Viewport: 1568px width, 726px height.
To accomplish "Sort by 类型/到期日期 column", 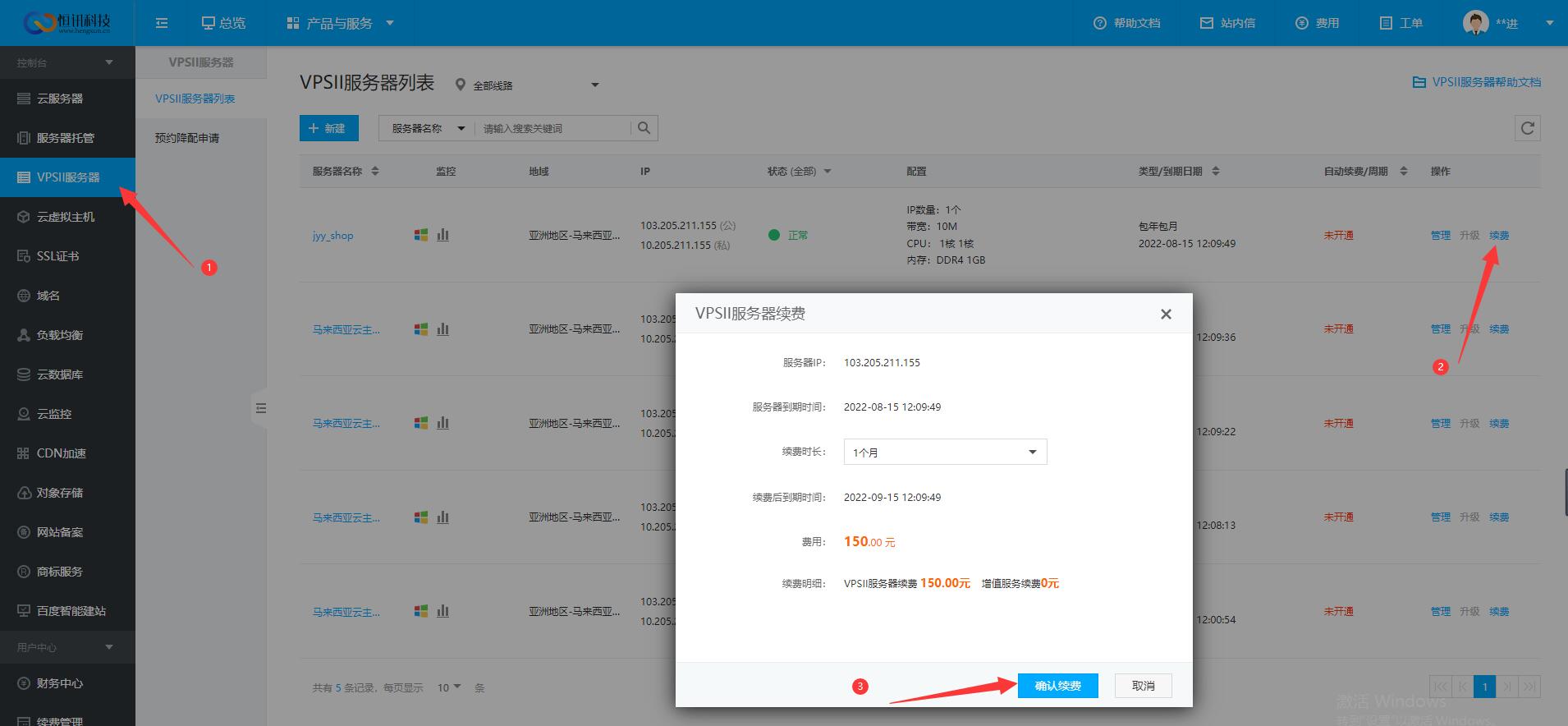I will coord(1216,172).
